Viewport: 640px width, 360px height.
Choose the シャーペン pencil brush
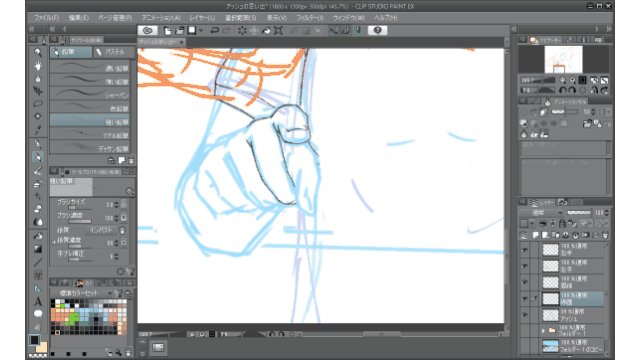pyautogui.click(x=90, y=95)
